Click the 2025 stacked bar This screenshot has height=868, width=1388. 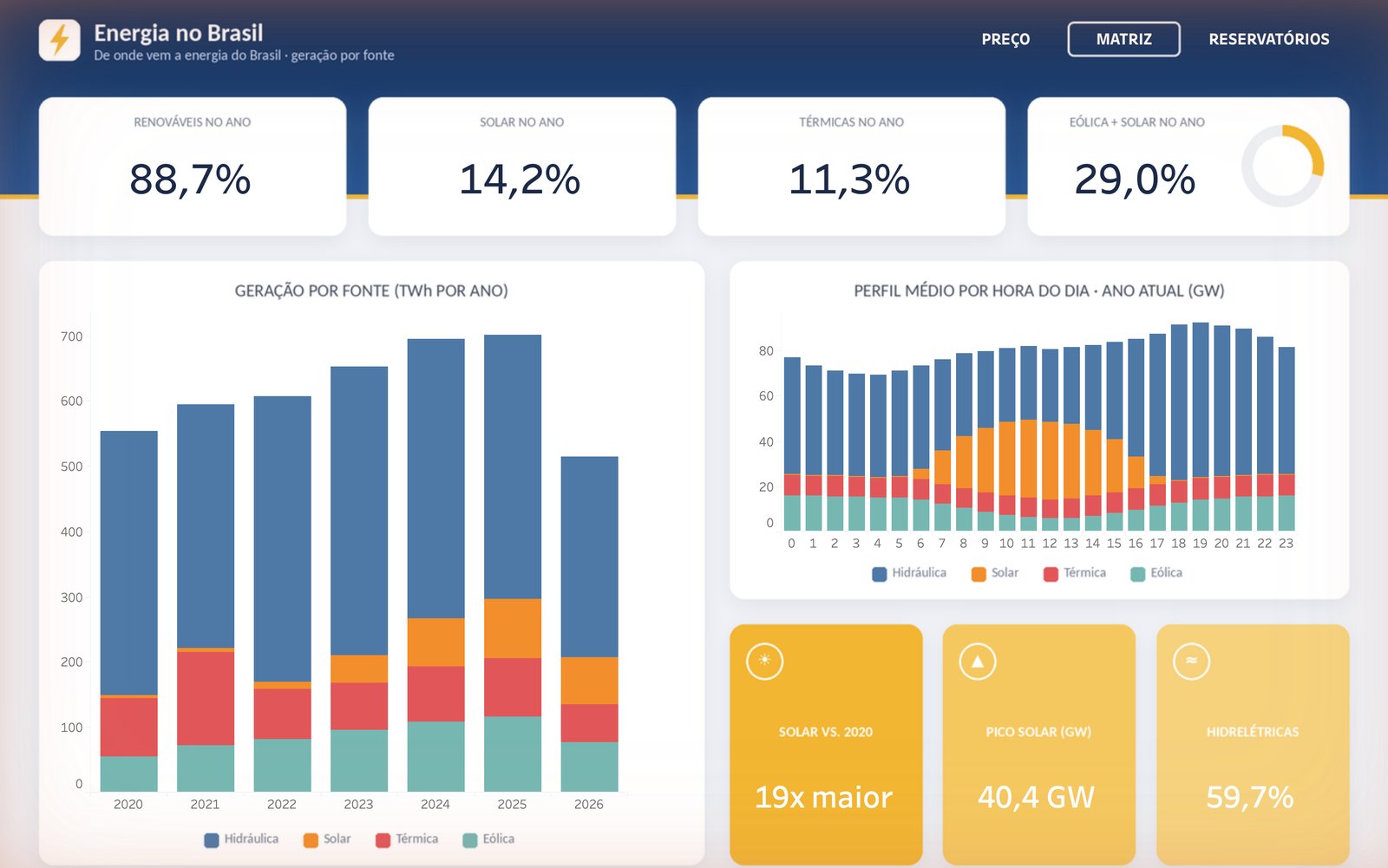tap(513, 563)
